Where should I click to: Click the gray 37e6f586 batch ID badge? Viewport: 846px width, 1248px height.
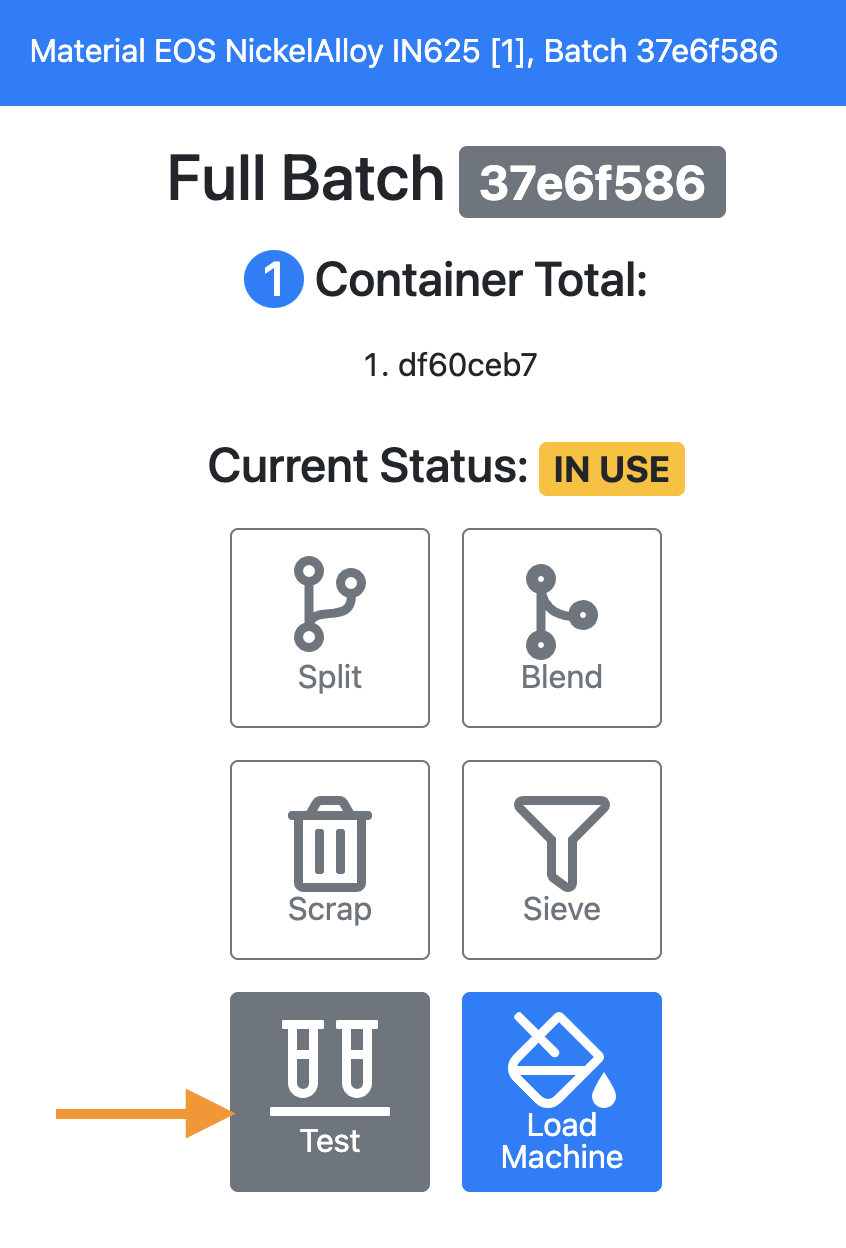592,182
